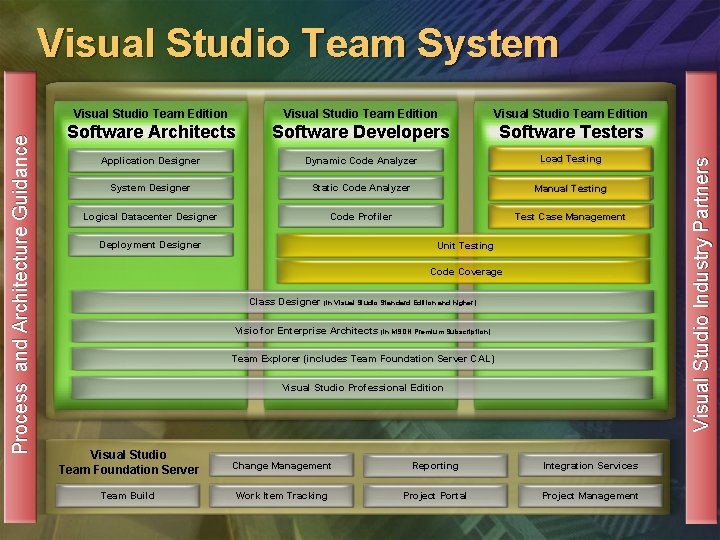The image size is (720, 540).
Task: Click Visual Studio Team Foundation Server label
Action: (129, 462)
